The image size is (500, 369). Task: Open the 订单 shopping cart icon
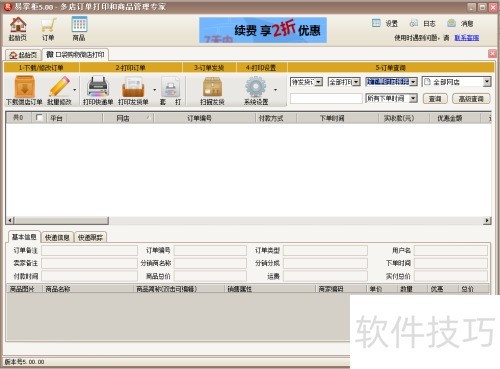(x=48, y=25)
